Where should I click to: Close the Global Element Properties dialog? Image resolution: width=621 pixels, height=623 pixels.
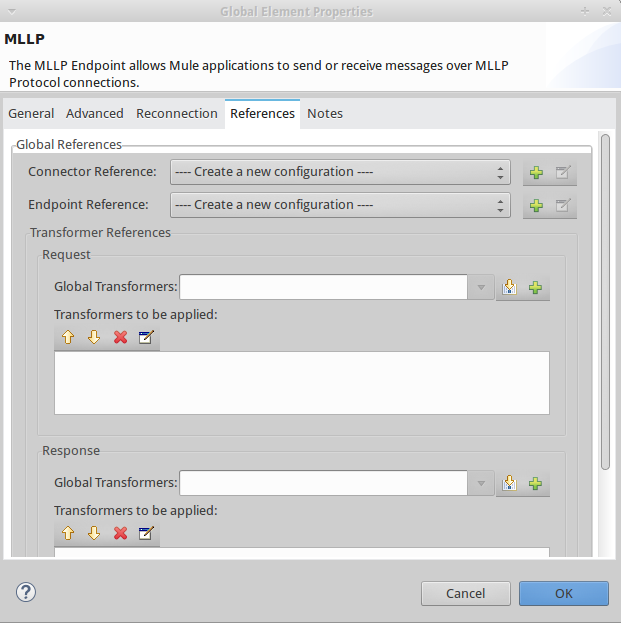tap(607, 11)
